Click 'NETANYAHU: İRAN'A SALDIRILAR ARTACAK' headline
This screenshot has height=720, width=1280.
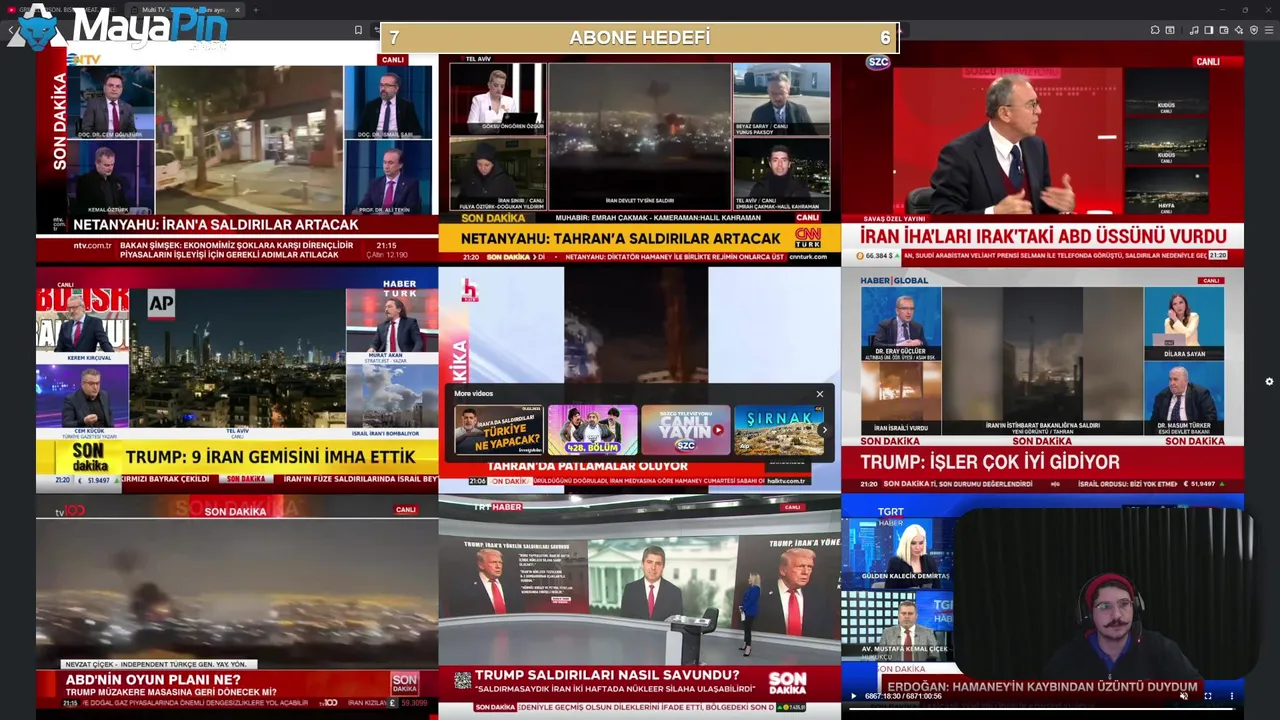coord(216,225)
